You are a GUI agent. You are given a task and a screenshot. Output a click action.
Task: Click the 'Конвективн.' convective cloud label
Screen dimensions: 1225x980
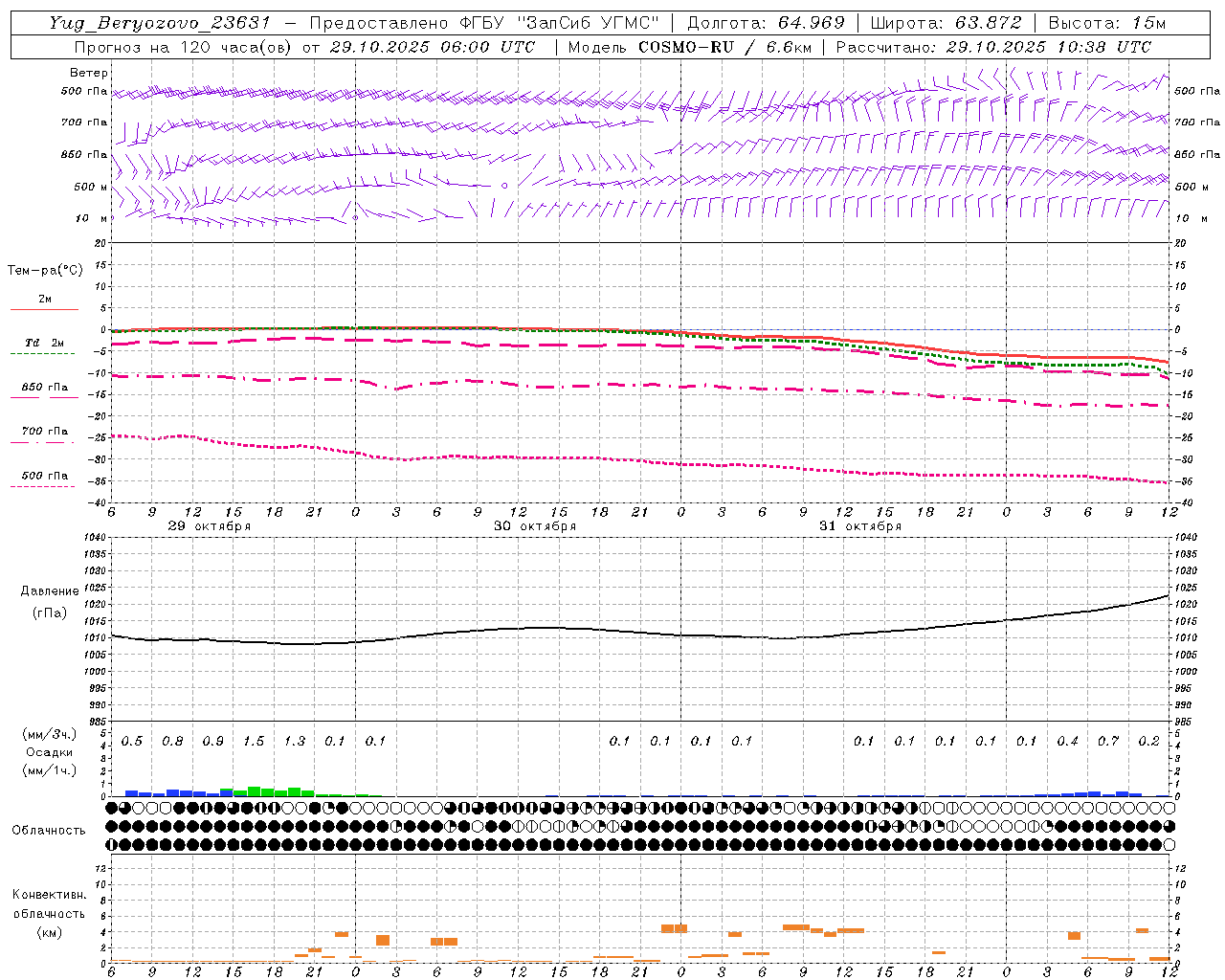point(49,895)
